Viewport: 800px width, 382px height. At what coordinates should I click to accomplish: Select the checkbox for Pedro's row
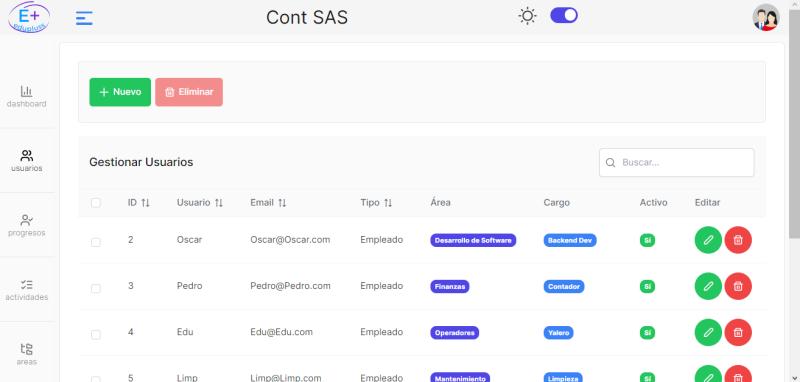point(96,289)
